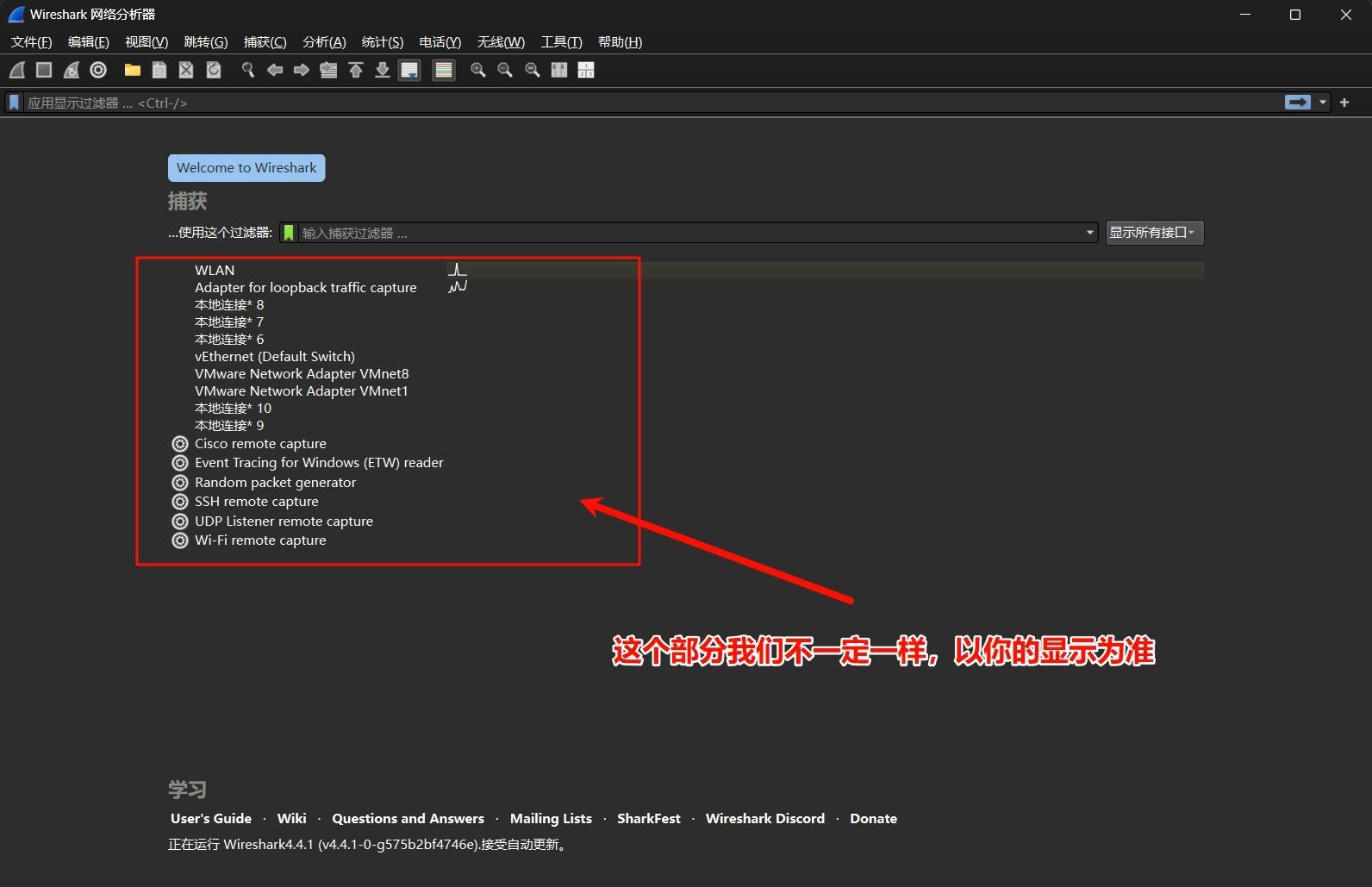Screen dimensions: 1372x887
Task: Select the WLAN interface in list
Action: [215, 271]
